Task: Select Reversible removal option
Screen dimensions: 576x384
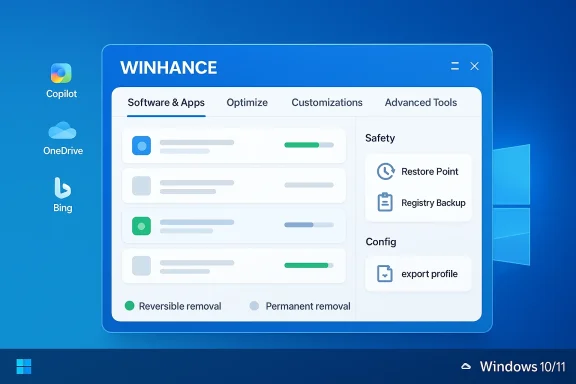Action: pos(173,306)
